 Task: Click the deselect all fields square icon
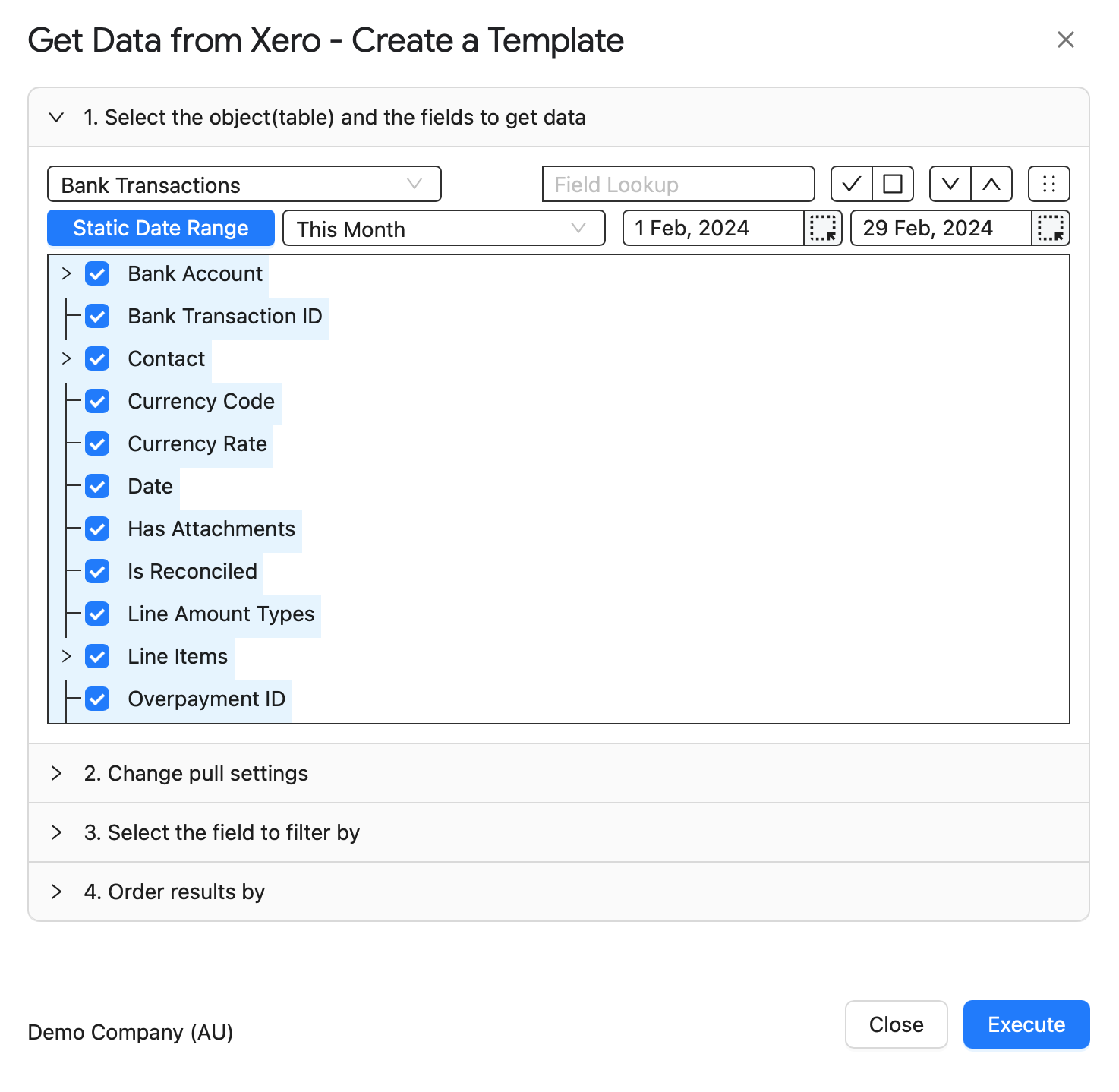click(x=893, y=184)
